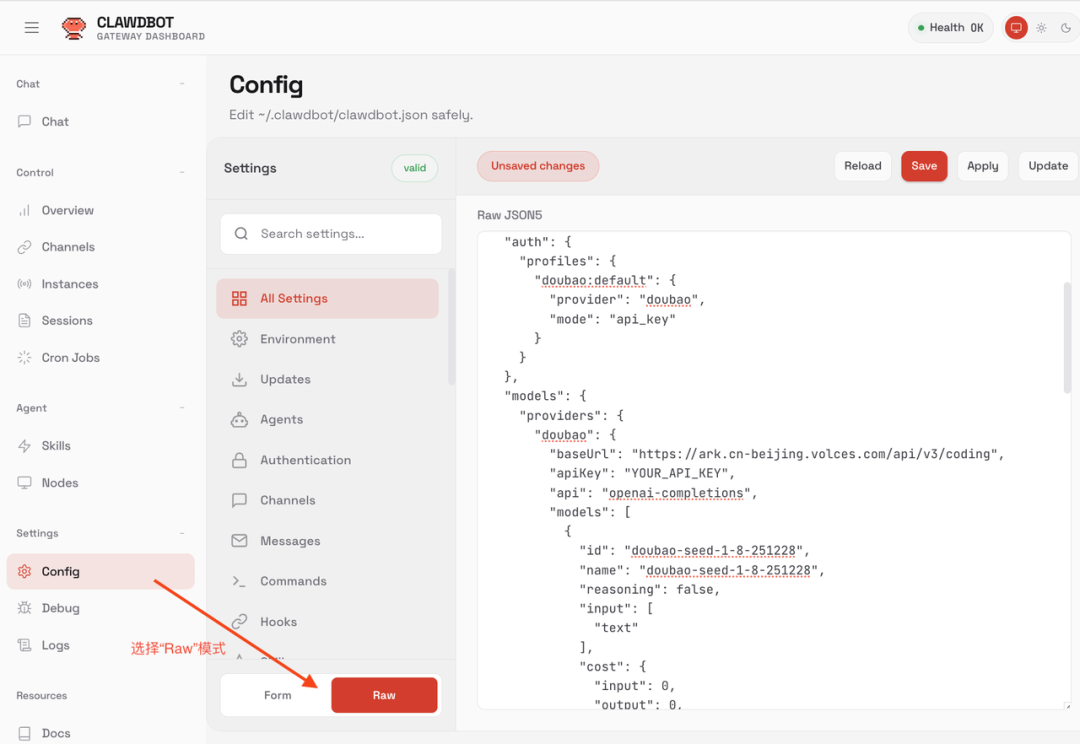Click the Chat speech bubble icon
Screen dimensions: 1080x744
24,121
